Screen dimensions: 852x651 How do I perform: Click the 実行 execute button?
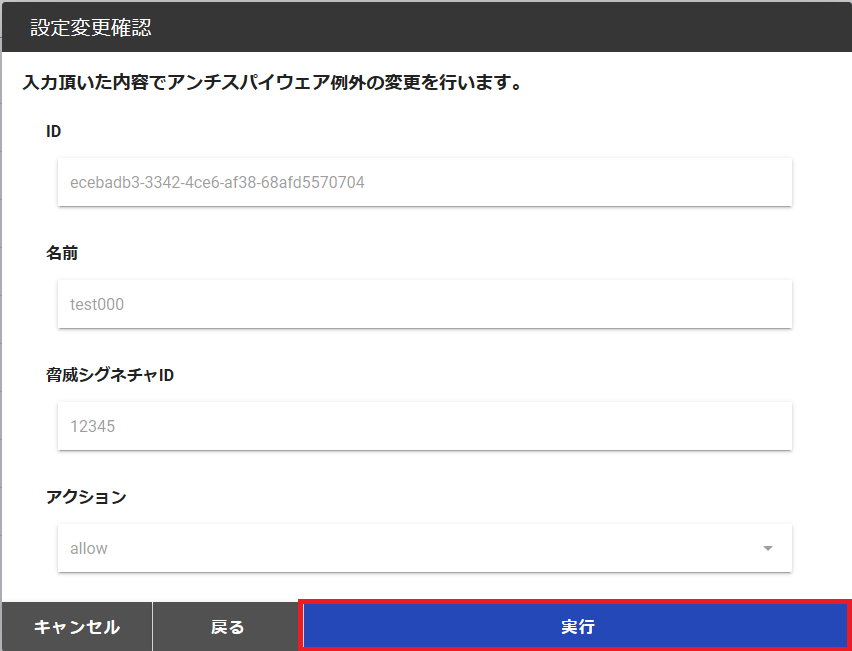coord(577,627)
